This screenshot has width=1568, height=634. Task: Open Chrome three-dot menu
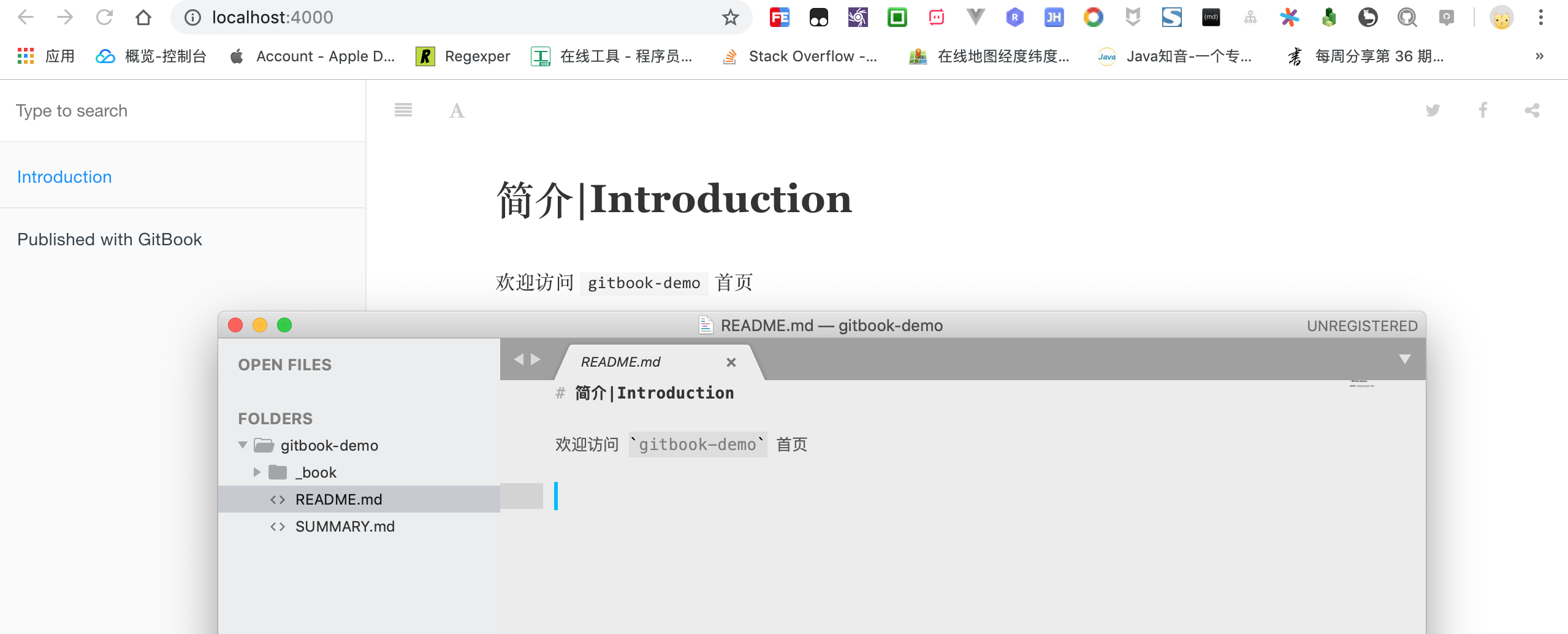(1540, 17)
